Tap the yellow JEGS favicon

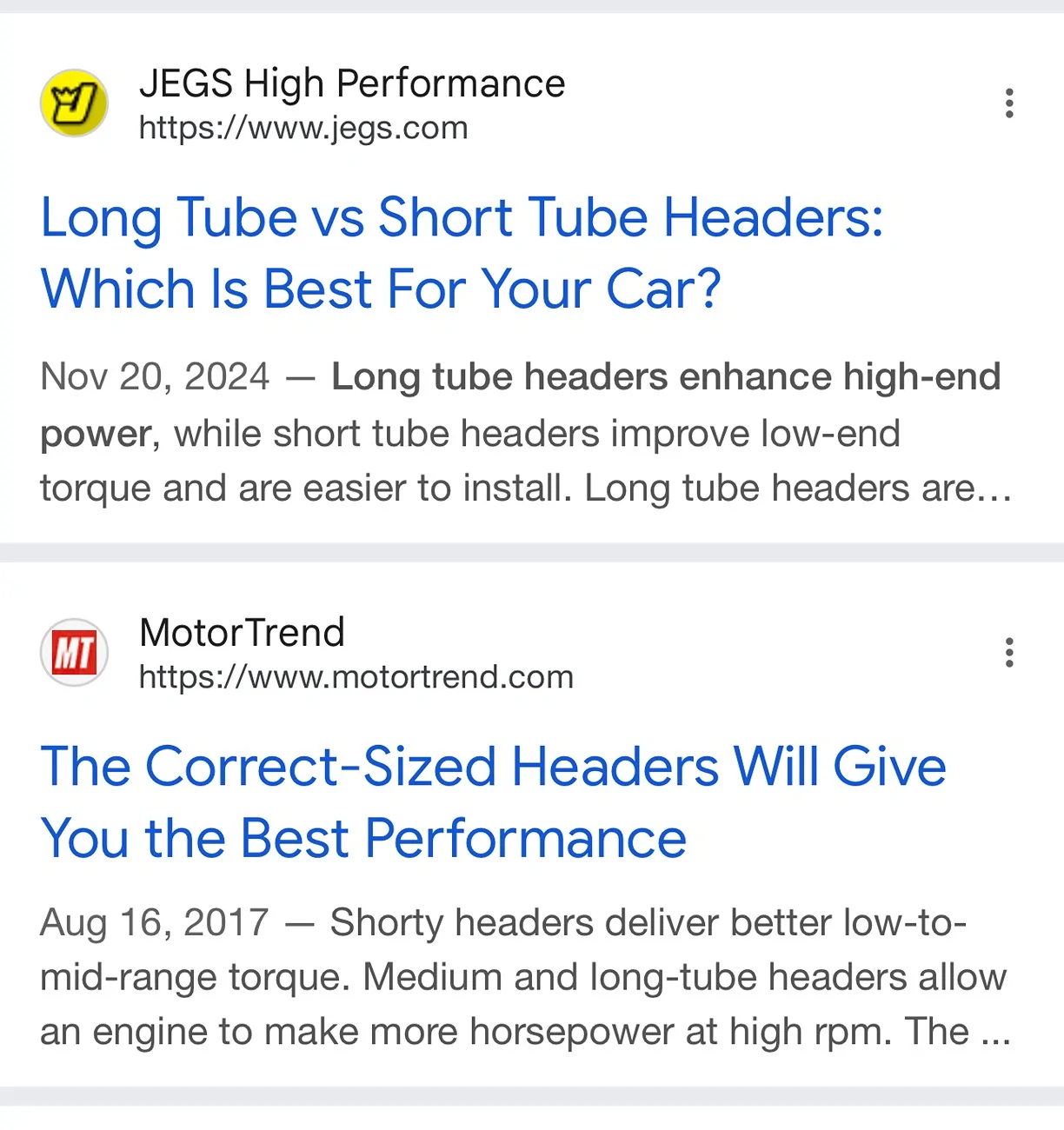pos(74,103)
